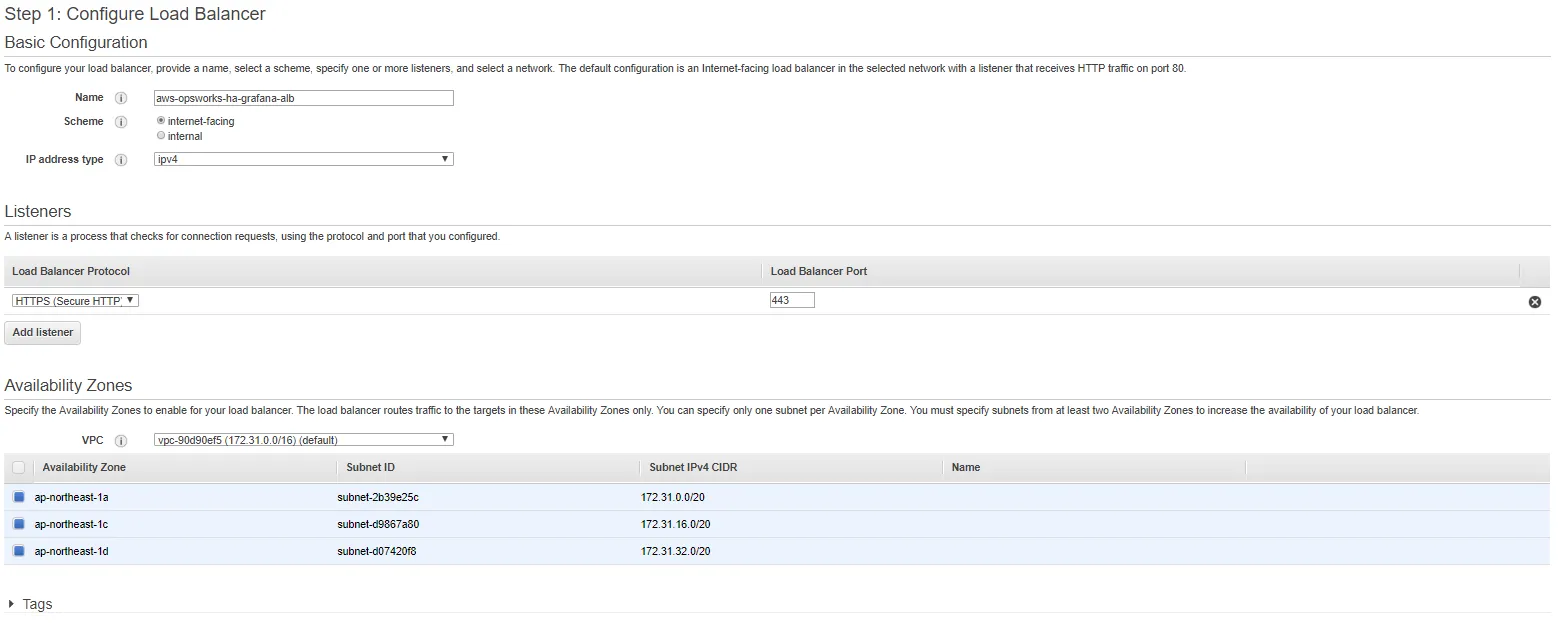The image size is (1559, 623).
Task: Click the load balancer Name text field
Action: coord(304,98)
